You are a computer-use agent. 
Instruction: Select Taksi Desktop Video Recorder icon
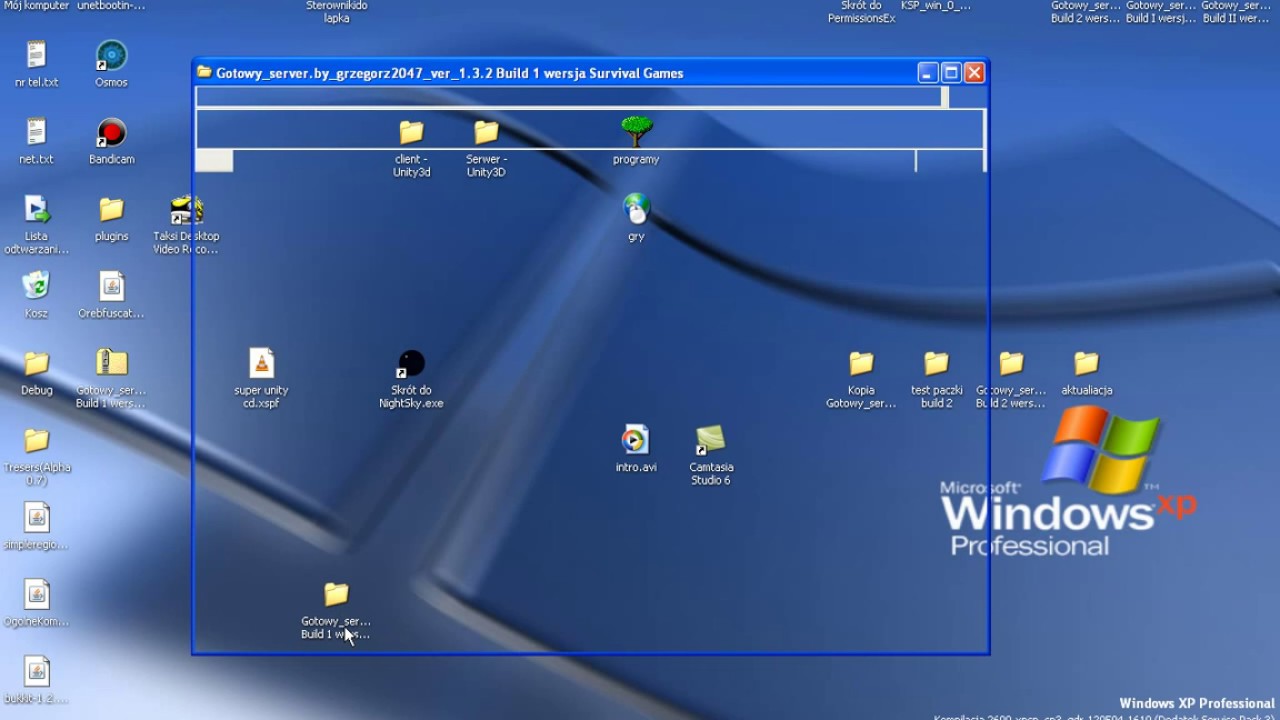[186, 210]
